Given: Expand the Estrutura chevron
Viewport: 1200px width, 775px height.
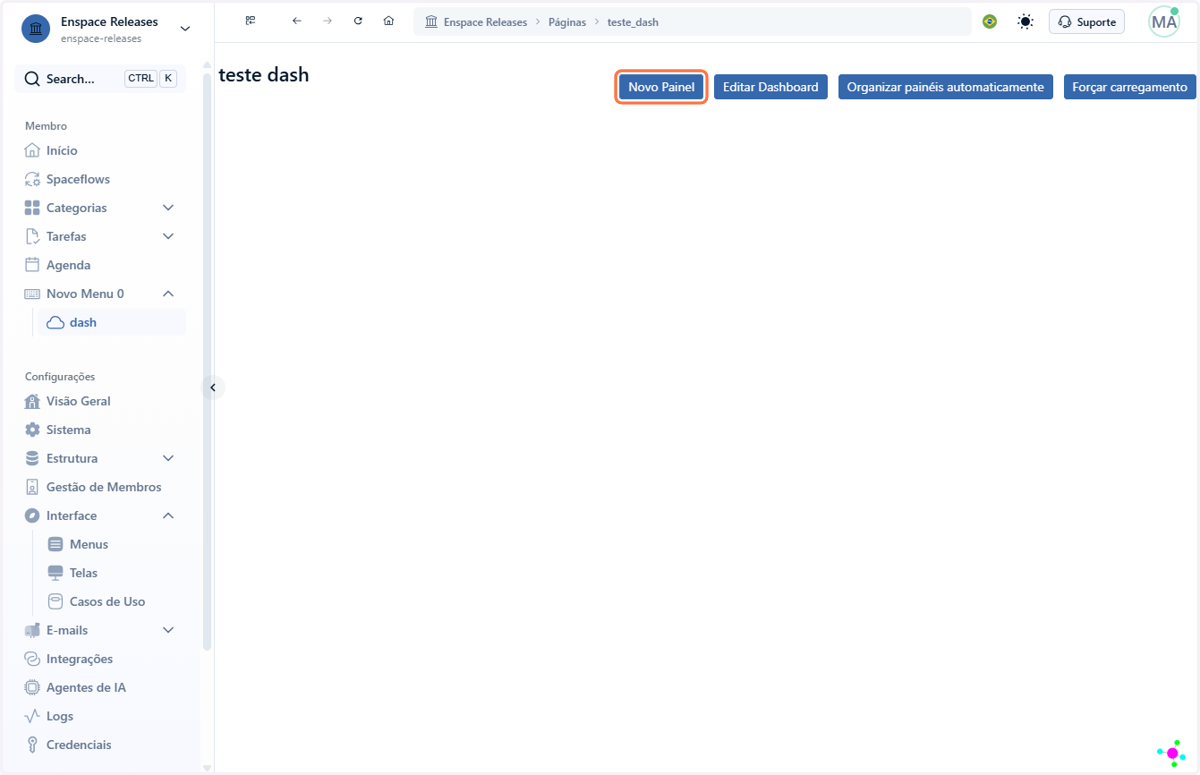Looking at the screenshot, I should pos(168,459).
